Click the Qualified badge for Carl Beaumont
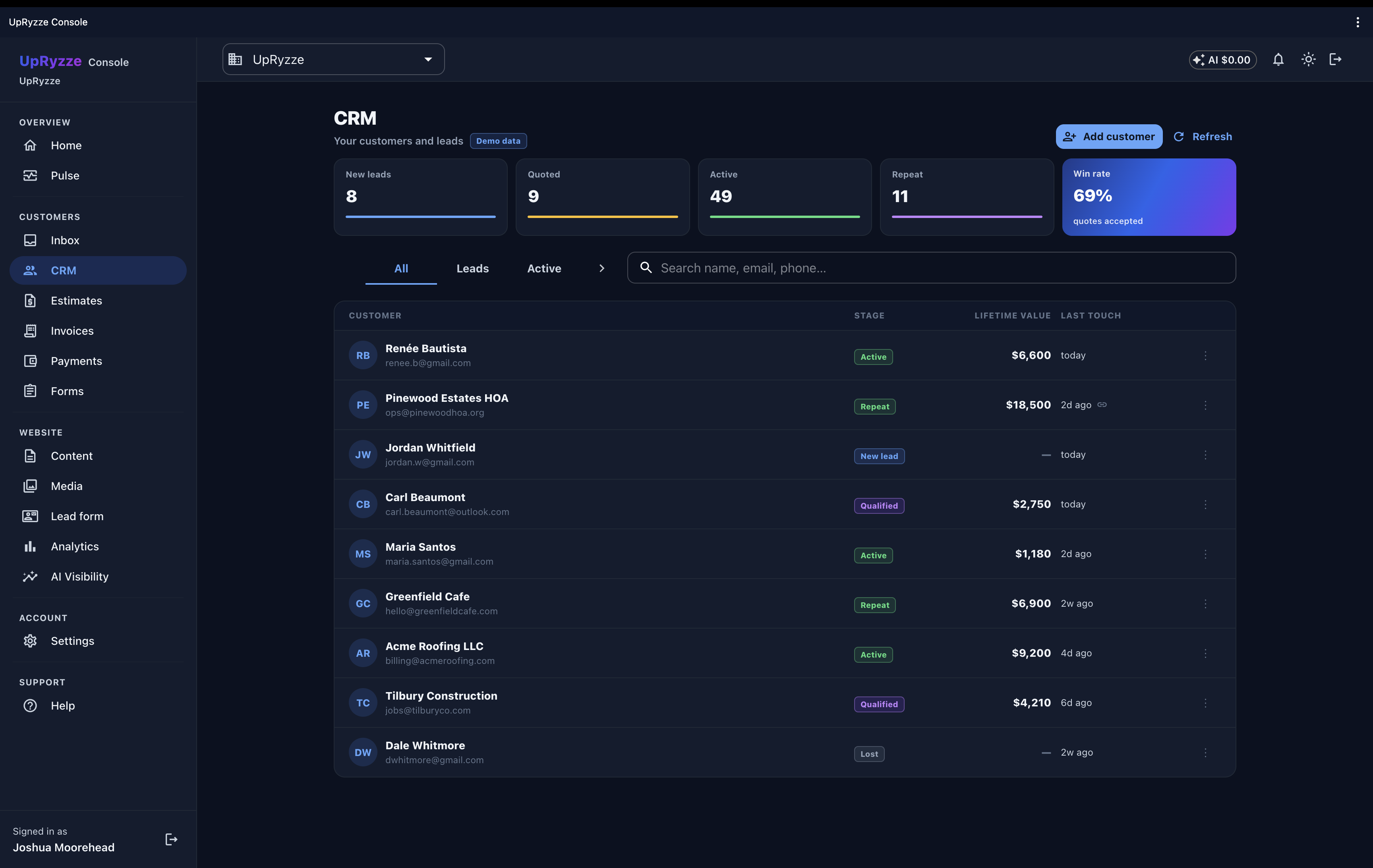This screenshot has height=868, width=1373. [x=879, y=505]
